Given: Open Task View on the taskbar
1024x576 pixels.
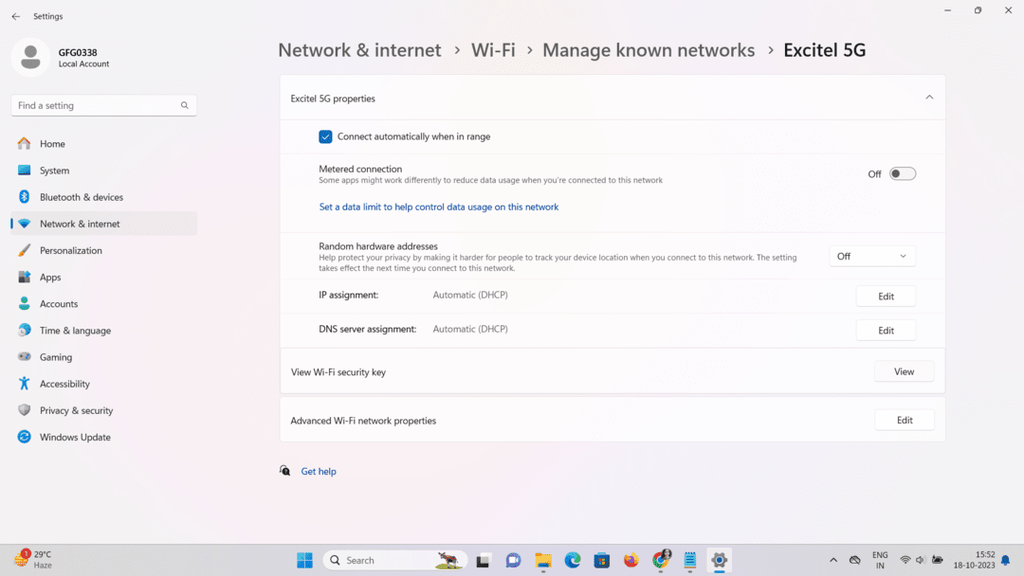Looking at the screenshot, I should (483, 560).
